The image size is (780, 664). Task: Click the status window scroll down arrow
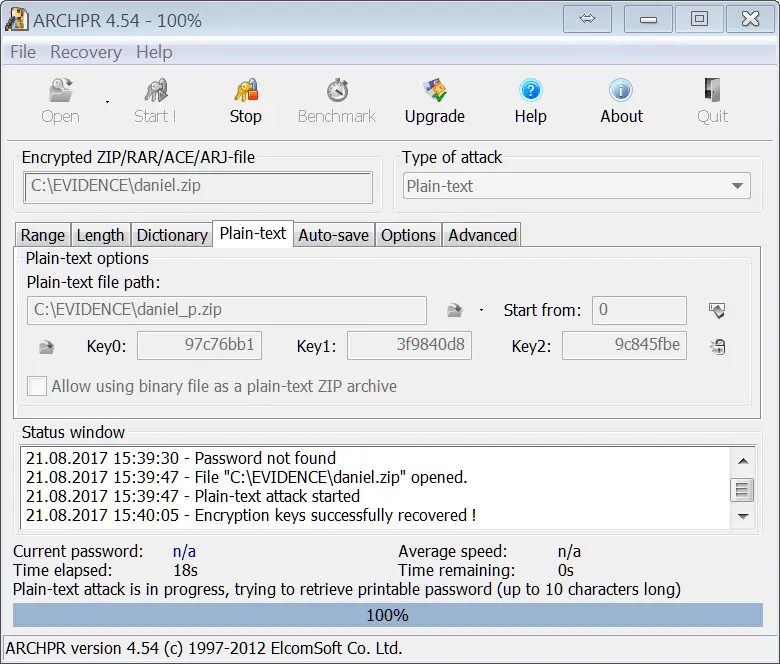coord(742,516)
